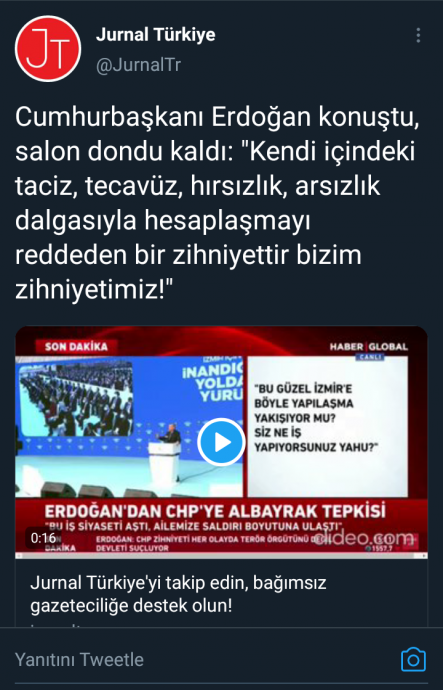This screenshot has width=443, height=690.
Task: Focus the Yanıtını Tweetle reply field
Action: click(x=202, y=659)
